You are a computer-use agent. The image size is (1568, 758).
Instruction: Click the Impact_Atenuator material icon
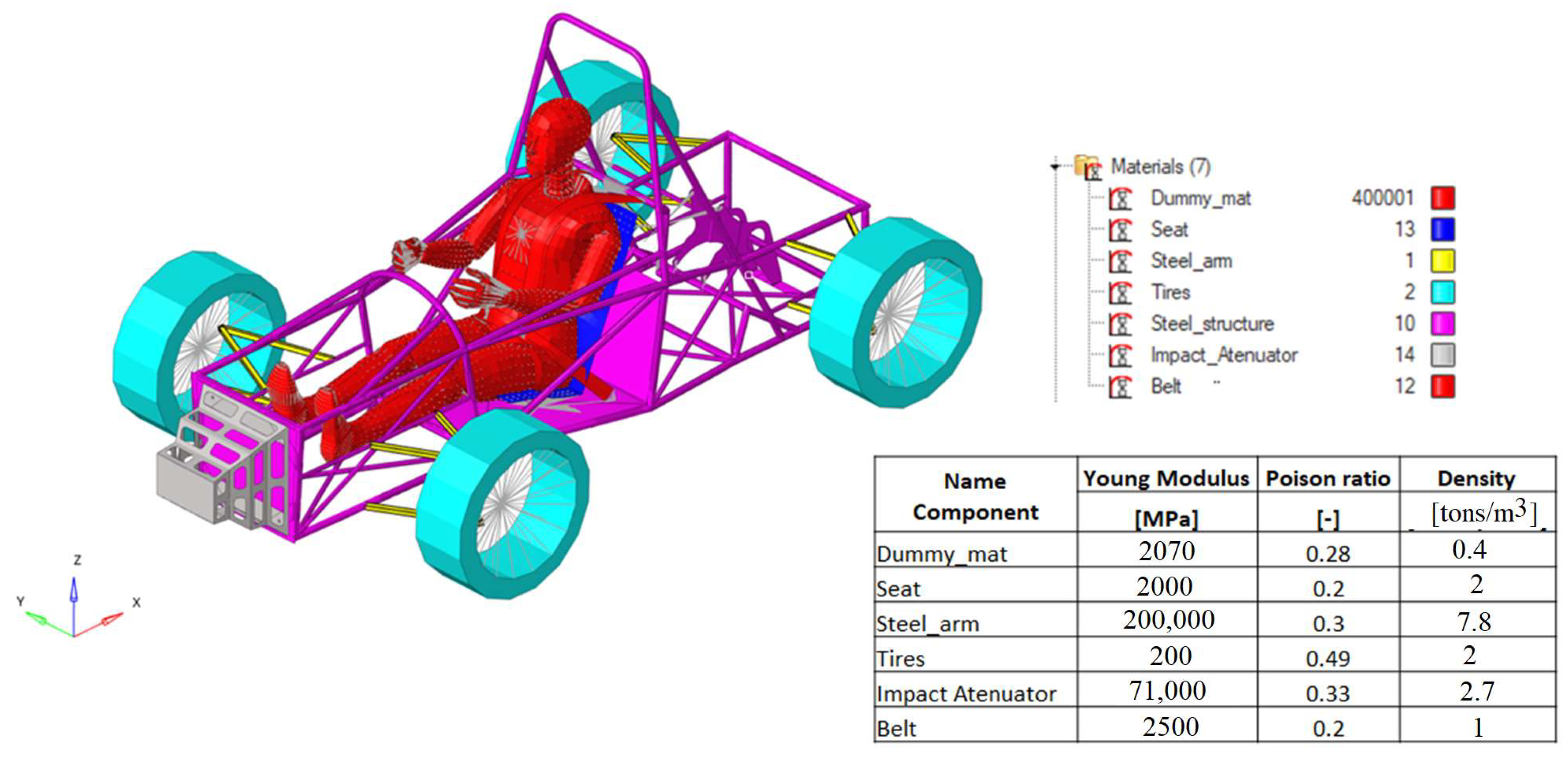[1120, 355]
